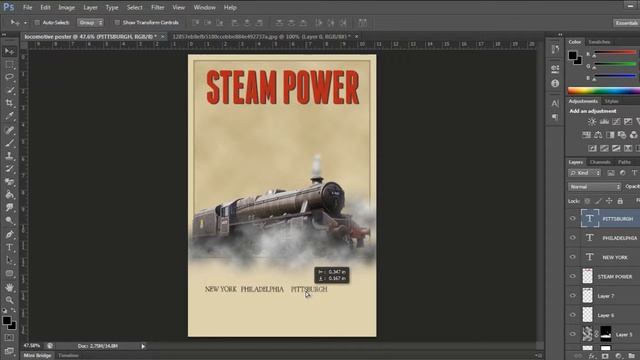Add a Curves adjustment

tap(616, 122)
